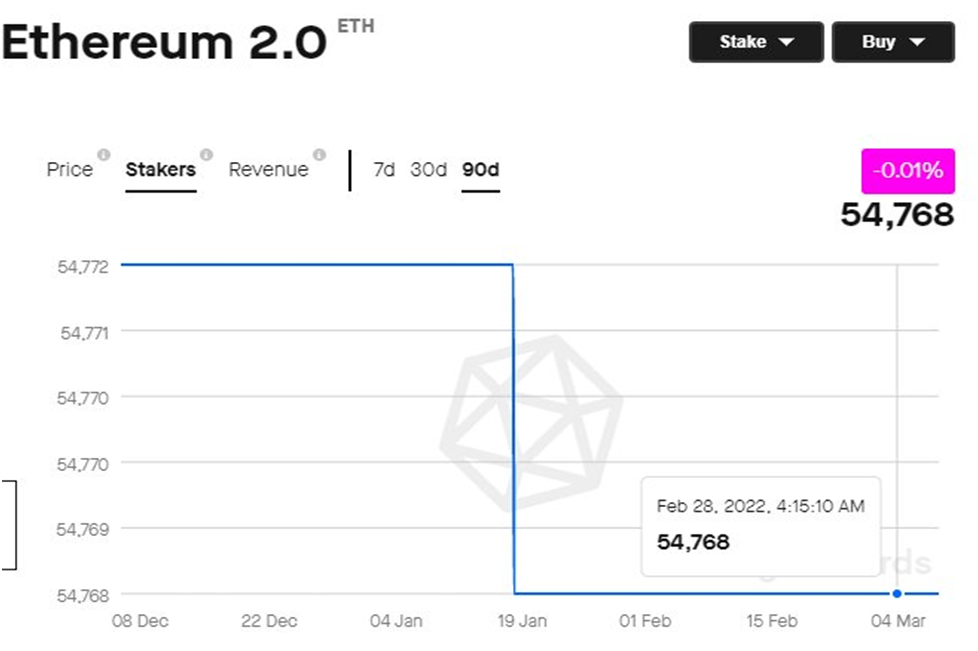Click the Feb 28, 2022 tooltip box
The height and width of the screenshot is (651, 978).
(x=760, y=525)
